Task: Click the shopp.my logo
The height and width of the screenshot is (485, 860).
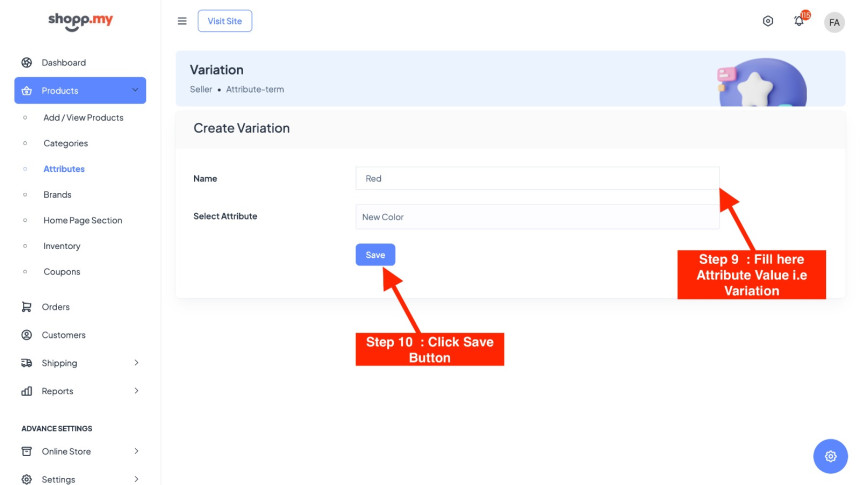Action: [79, 20]
